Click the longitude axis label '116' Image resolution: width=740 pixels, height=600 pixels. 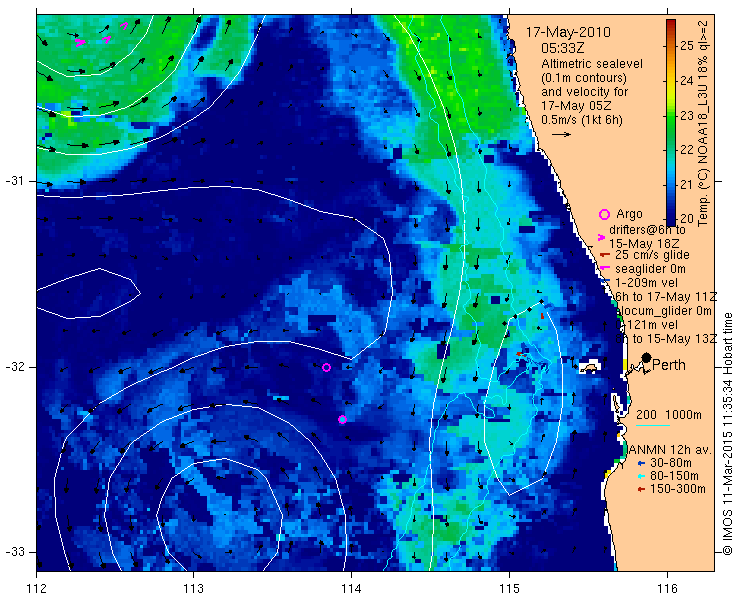[x=667, y=589]
